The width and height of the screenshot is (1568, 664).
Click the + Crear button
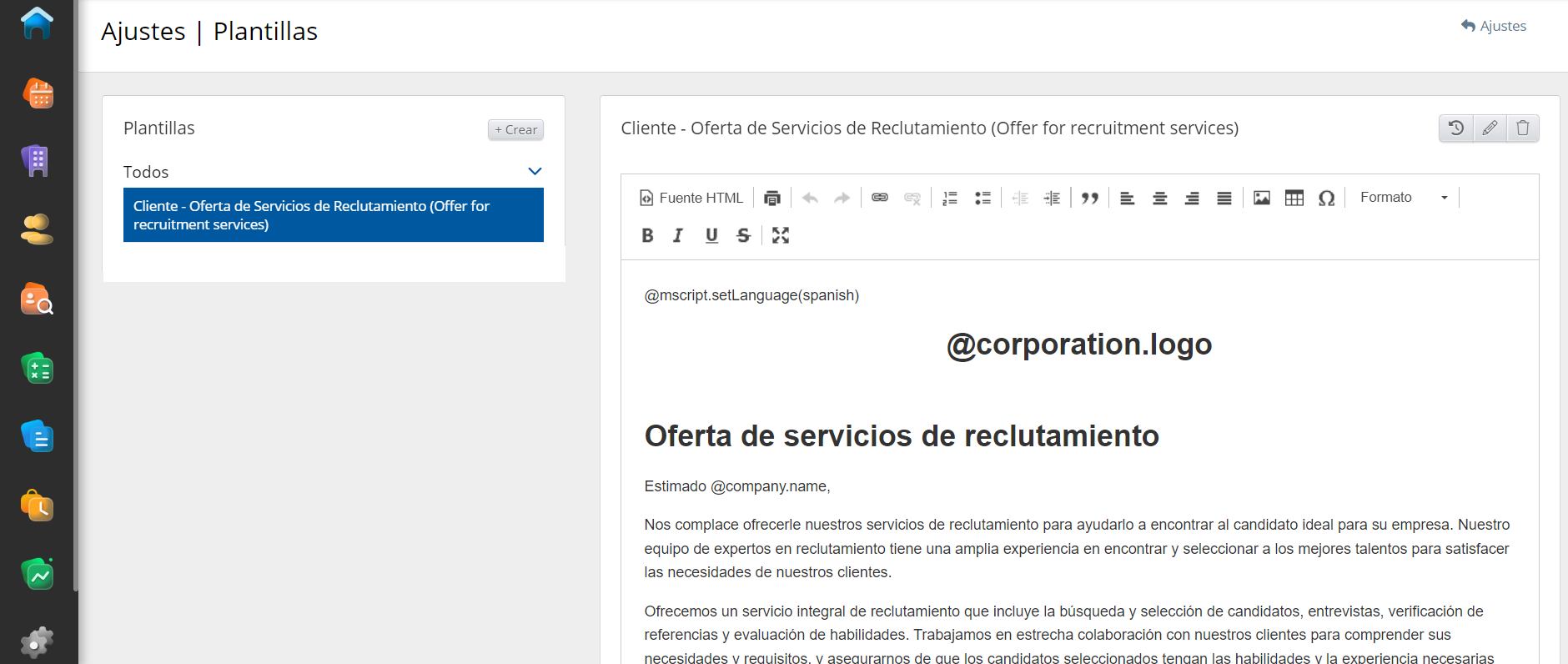(x=515, y=129)
